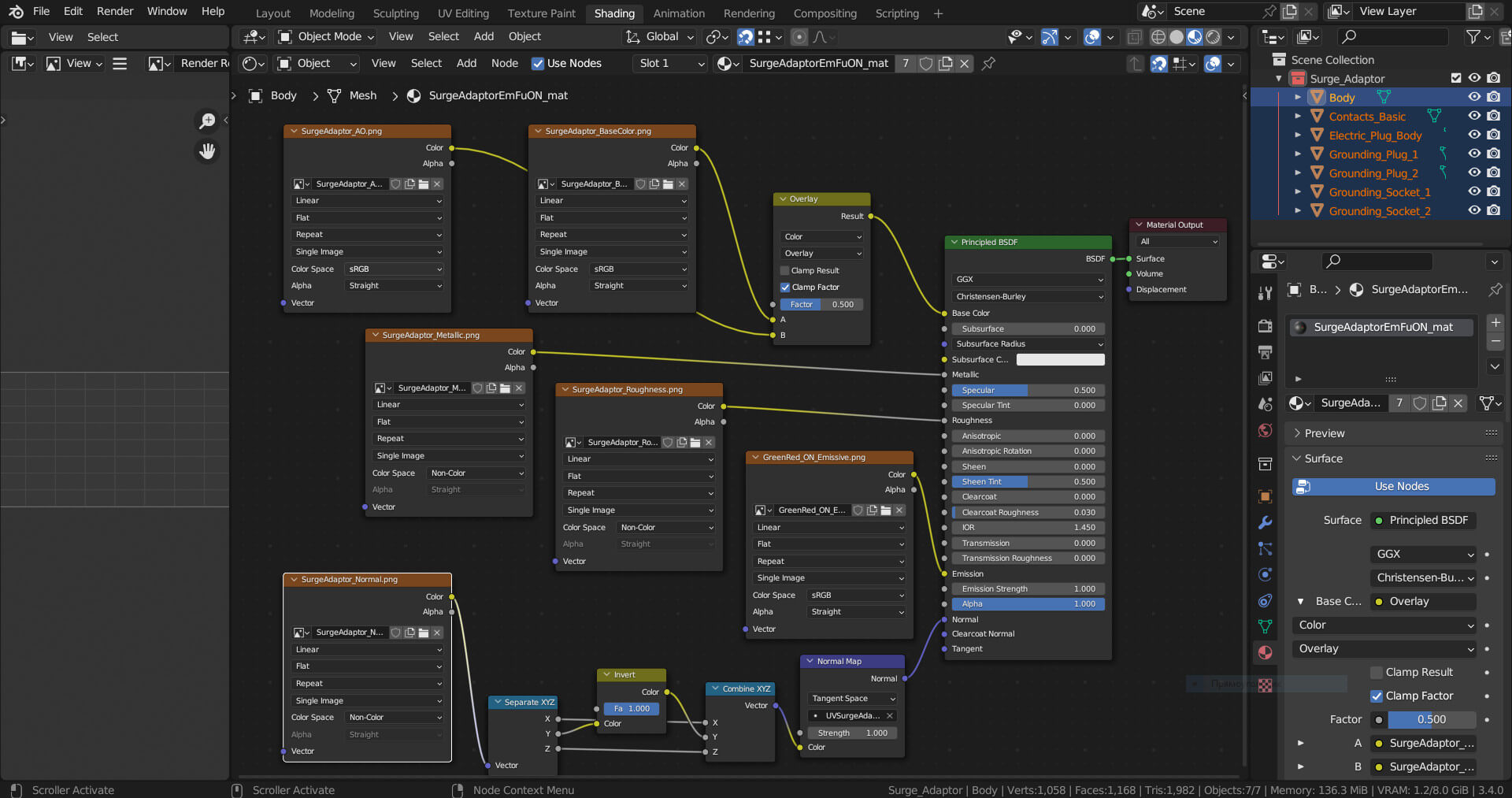This screenshot has width=1512, height=798.
Task: Open Render properties tab icon
Action: click(x=1265, y=326)
